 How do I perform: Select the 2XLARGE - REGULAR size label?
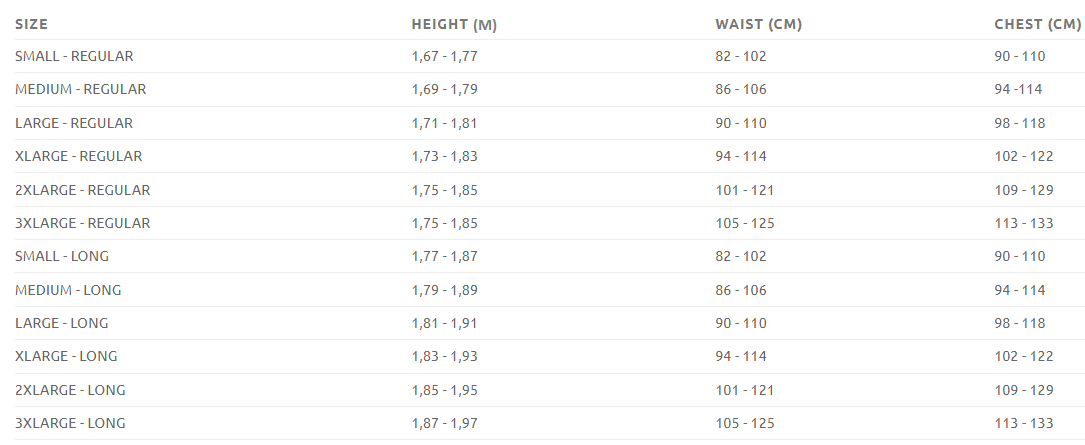coord(82,190)
